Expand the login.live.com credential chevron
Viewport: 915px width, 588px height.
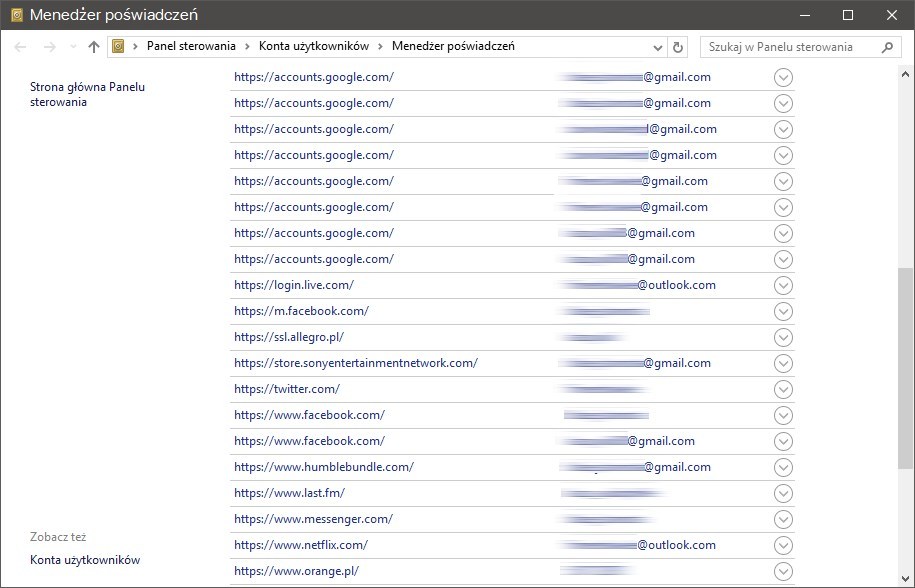(783, 285)
